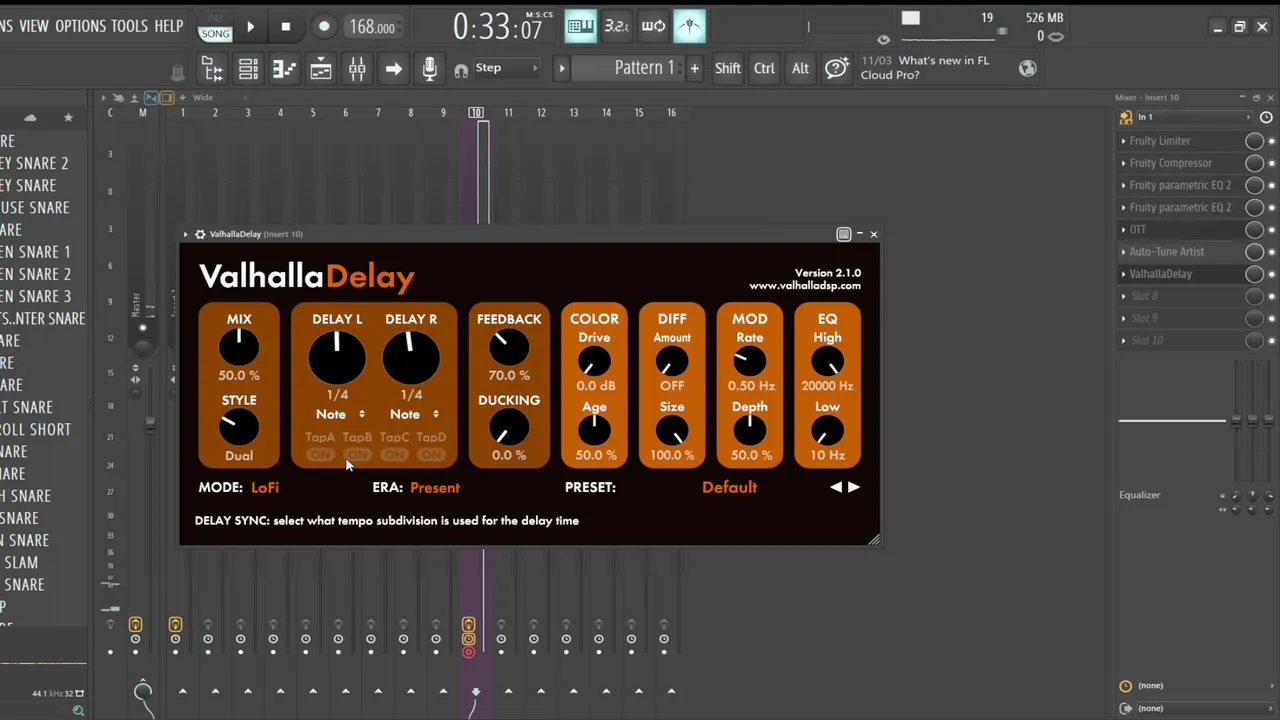Toggle the blend recording icon
Screen dimensions: 1280x720
(689, 26)
